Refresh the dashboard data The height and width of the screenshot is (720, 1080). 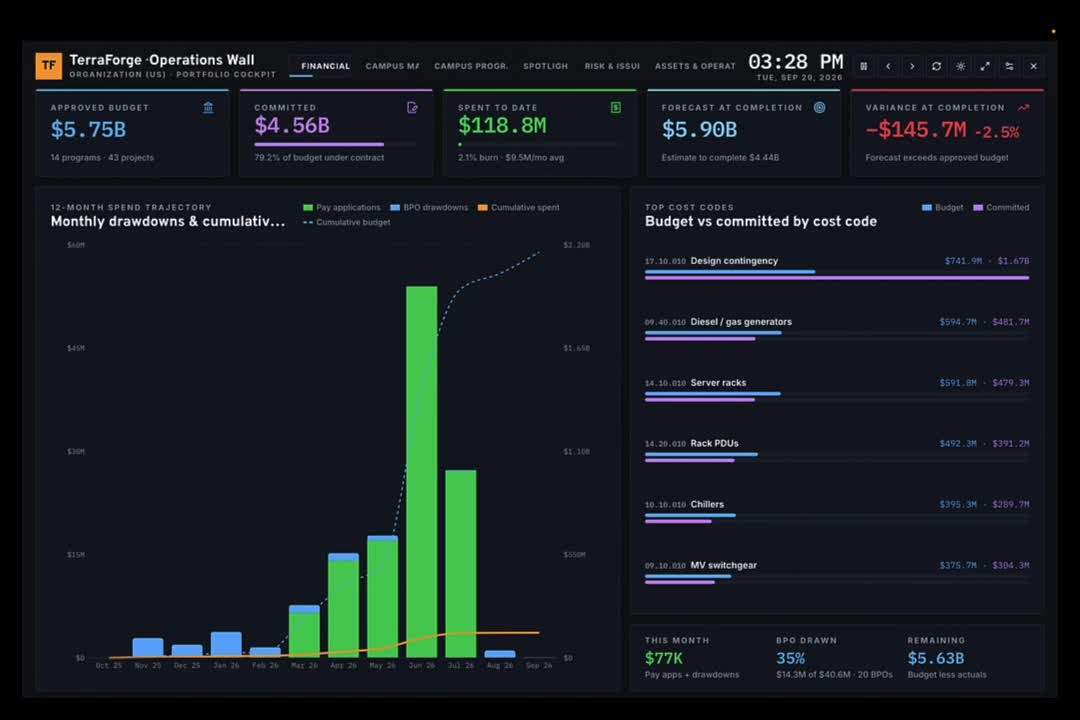coord(936,66)
